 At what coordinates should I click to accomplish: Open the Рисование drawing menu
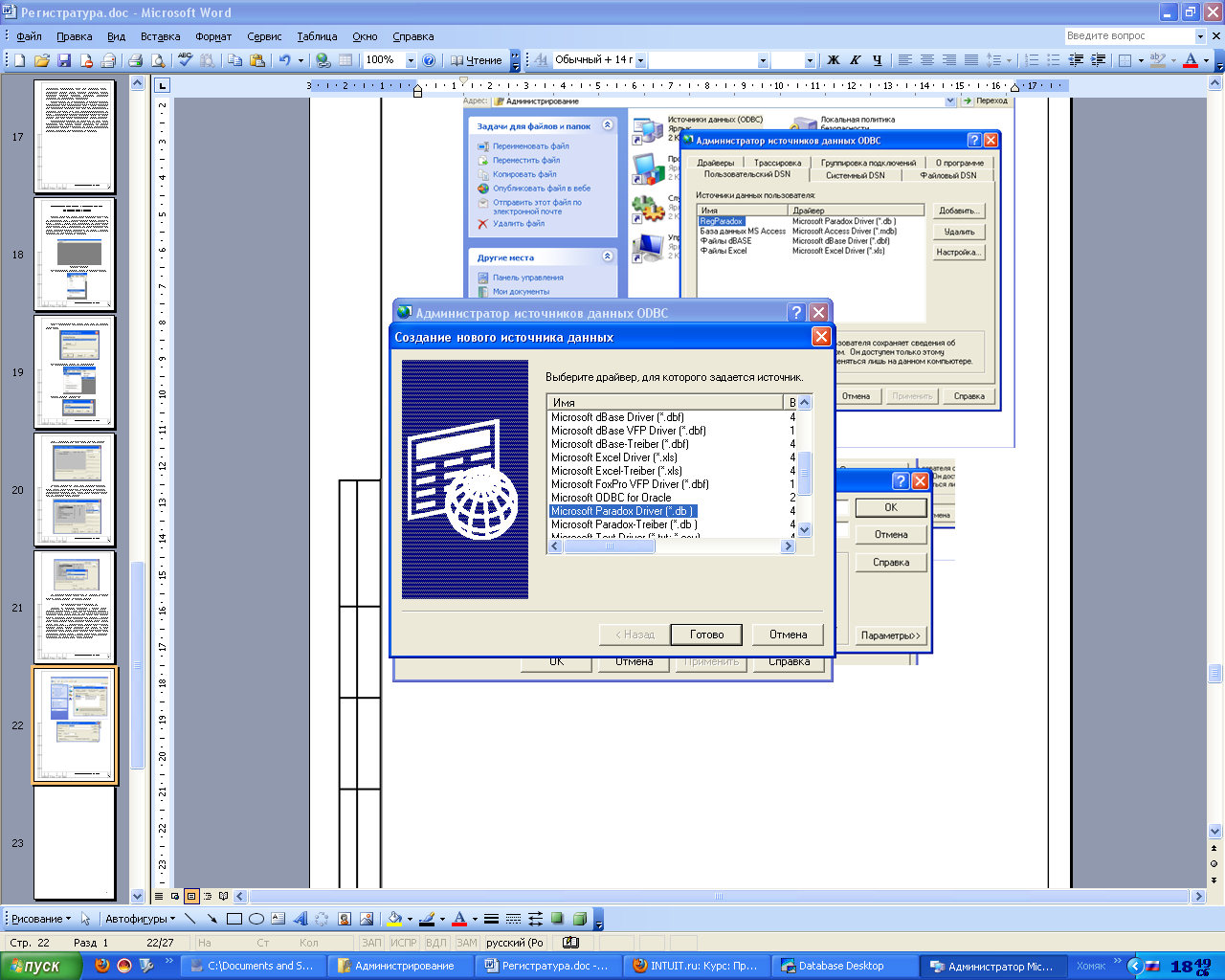pos(40,919)
